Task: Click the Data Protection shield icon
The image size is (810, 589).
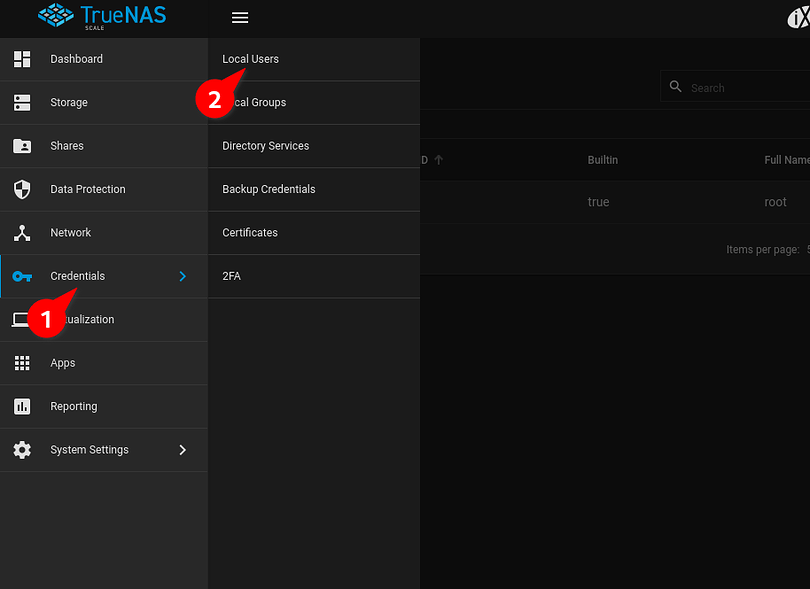Action: [22, 189]
